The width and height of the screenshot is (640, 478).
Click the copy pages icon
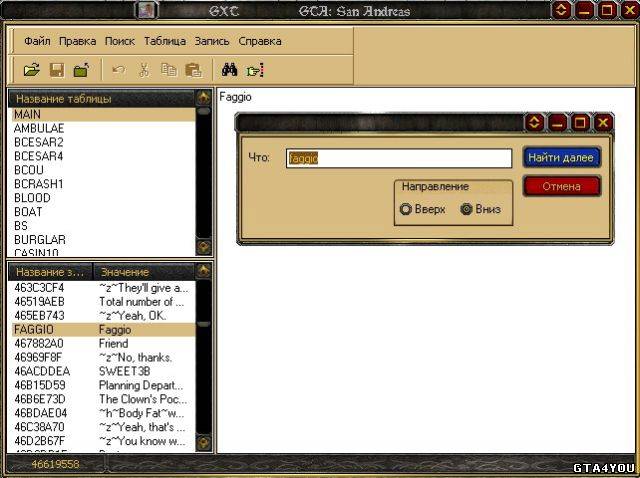(x=169, y=70)
